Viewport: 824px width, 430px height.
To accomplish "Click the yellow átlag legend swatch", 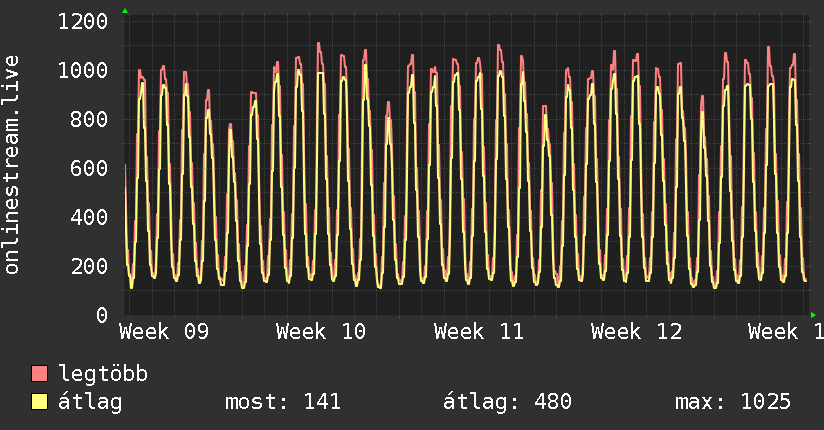I will click(x=40, y=402).
